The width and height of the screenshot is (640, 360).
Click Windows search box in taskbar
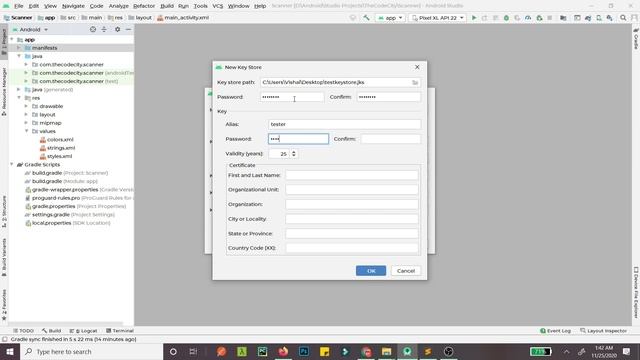[91, 351]
